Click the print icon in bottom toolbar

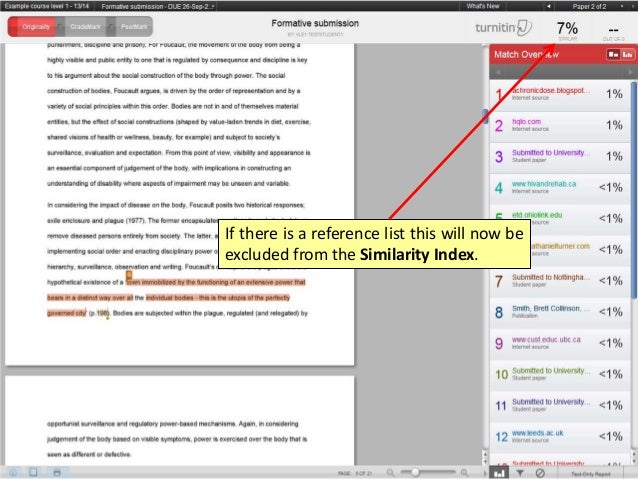[x=57, y=472]
